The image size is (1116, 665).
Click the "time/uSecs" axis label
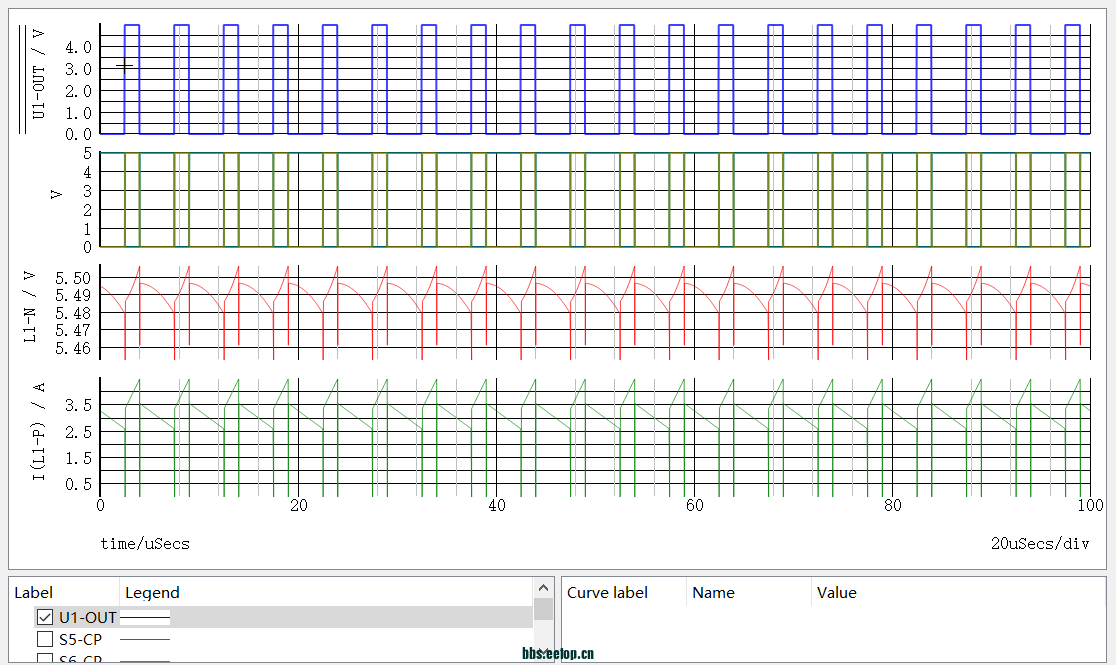point(145,544)
